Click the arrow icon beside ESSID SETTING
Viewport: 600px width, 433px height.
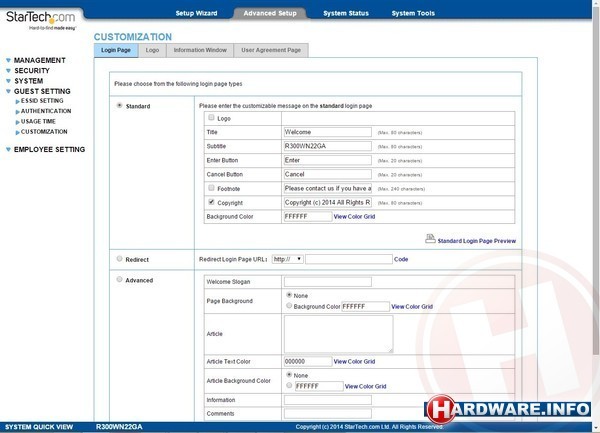18,101
